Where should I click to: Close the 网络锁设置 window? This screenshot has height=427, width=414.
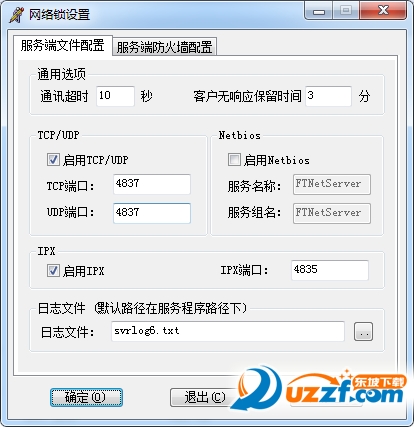click(x=383, y=11)
